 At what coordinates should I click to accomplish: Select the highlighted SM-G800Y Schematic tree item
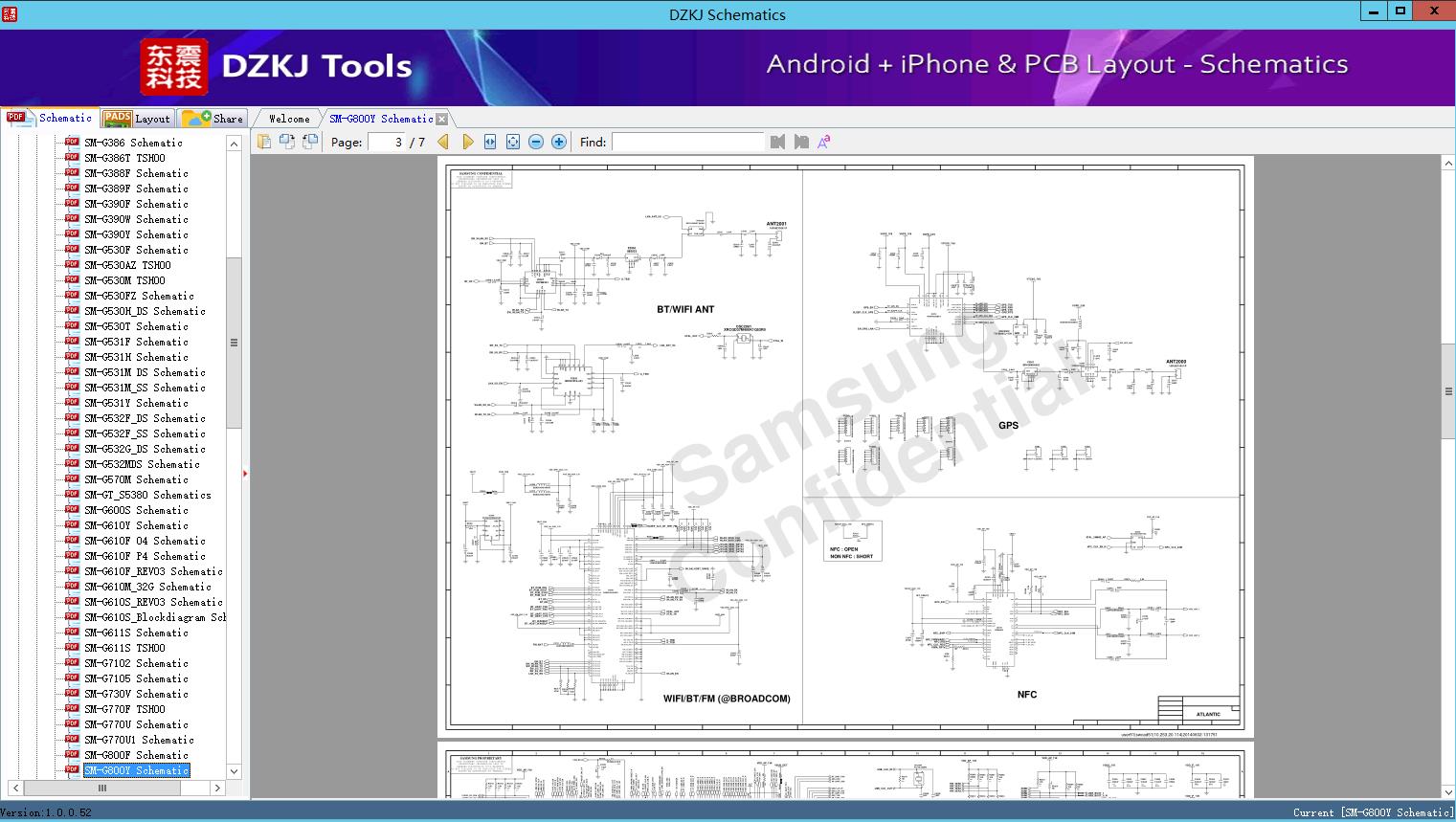[x=136, y=770]
